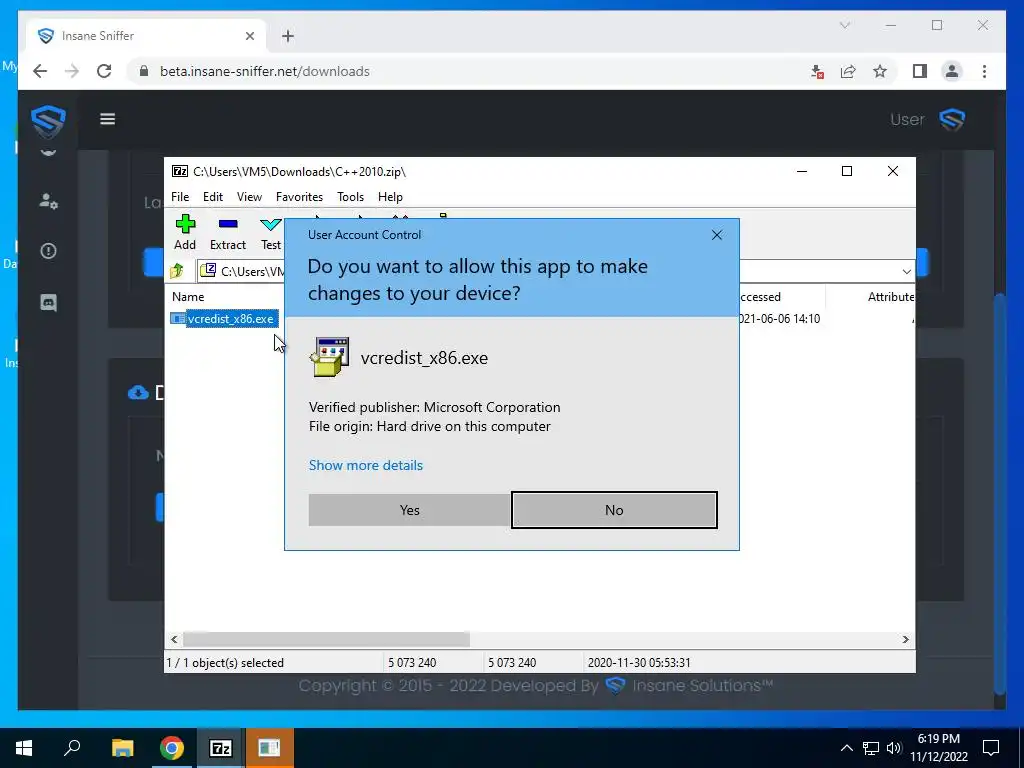1024x768 pixels.
Task: Click the network icon in system tray
Action: tap(871, 748)
